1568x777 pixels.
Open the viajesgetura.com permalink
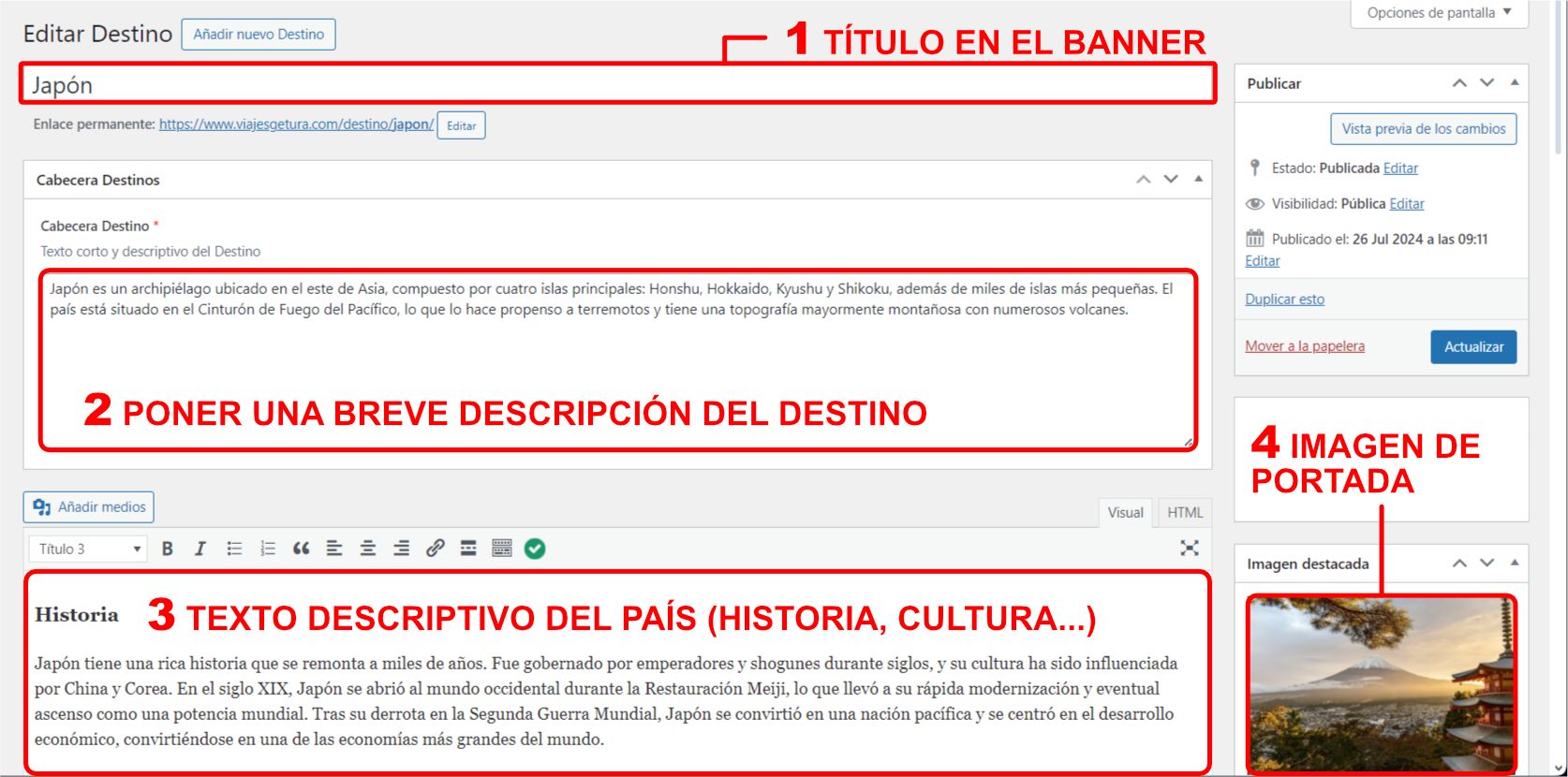click(x=296, y=125)
